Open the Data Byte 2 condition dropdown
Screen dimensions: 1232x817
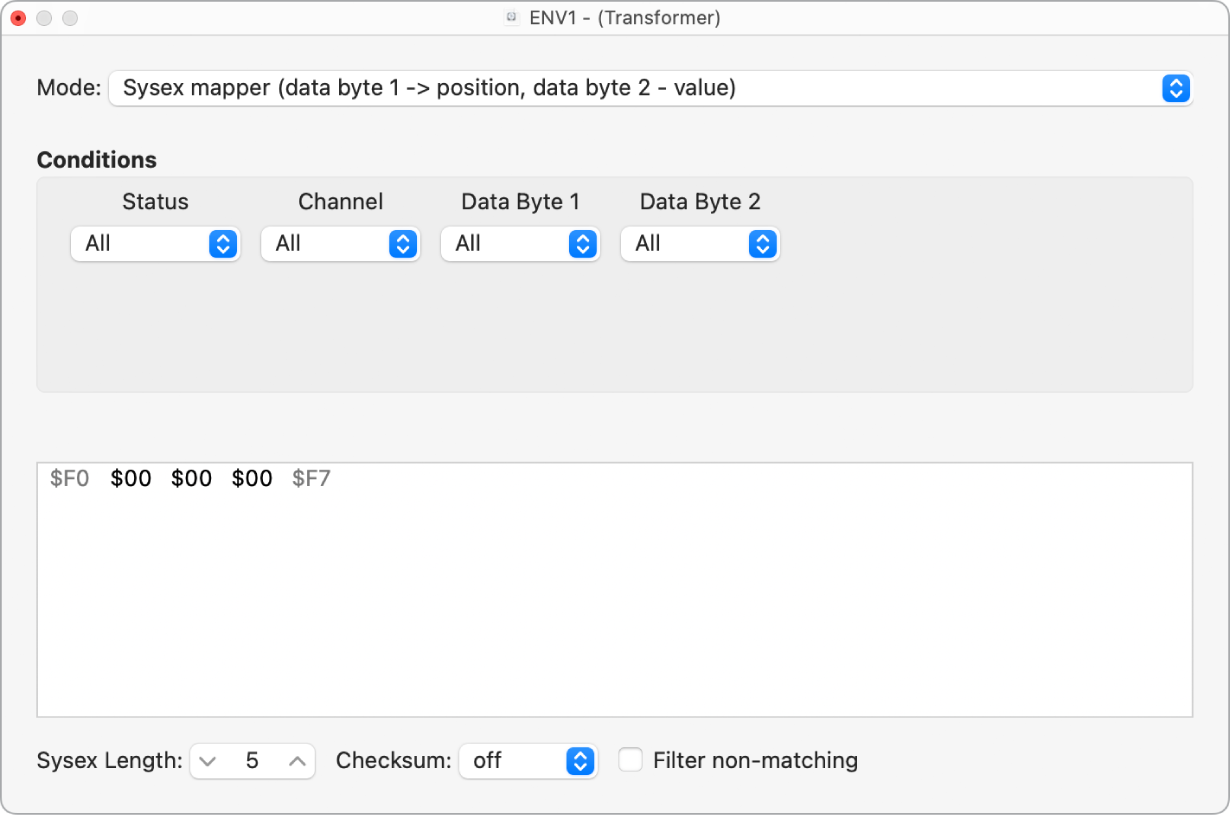click(700, 244)
